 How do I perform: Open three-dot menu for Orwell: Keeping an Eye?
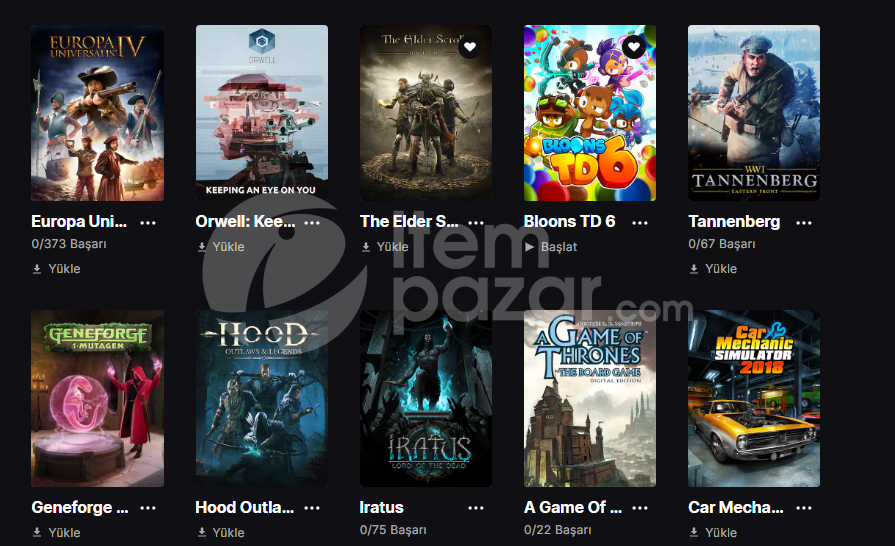[x=312, y=223]
